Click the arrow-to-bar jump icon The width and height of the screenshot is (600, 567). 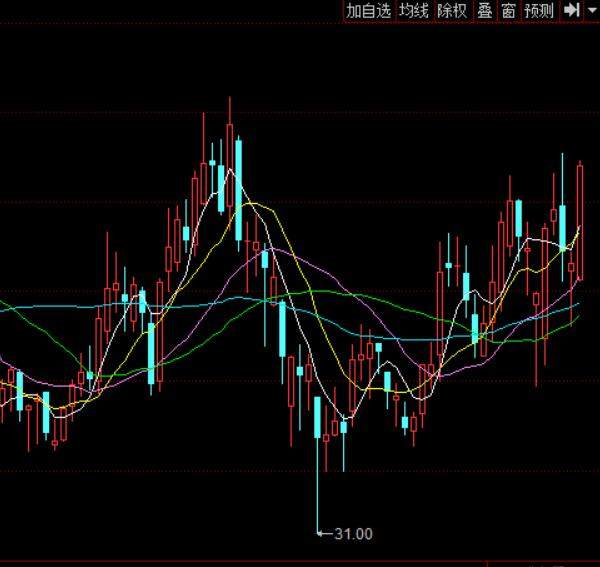572,11
